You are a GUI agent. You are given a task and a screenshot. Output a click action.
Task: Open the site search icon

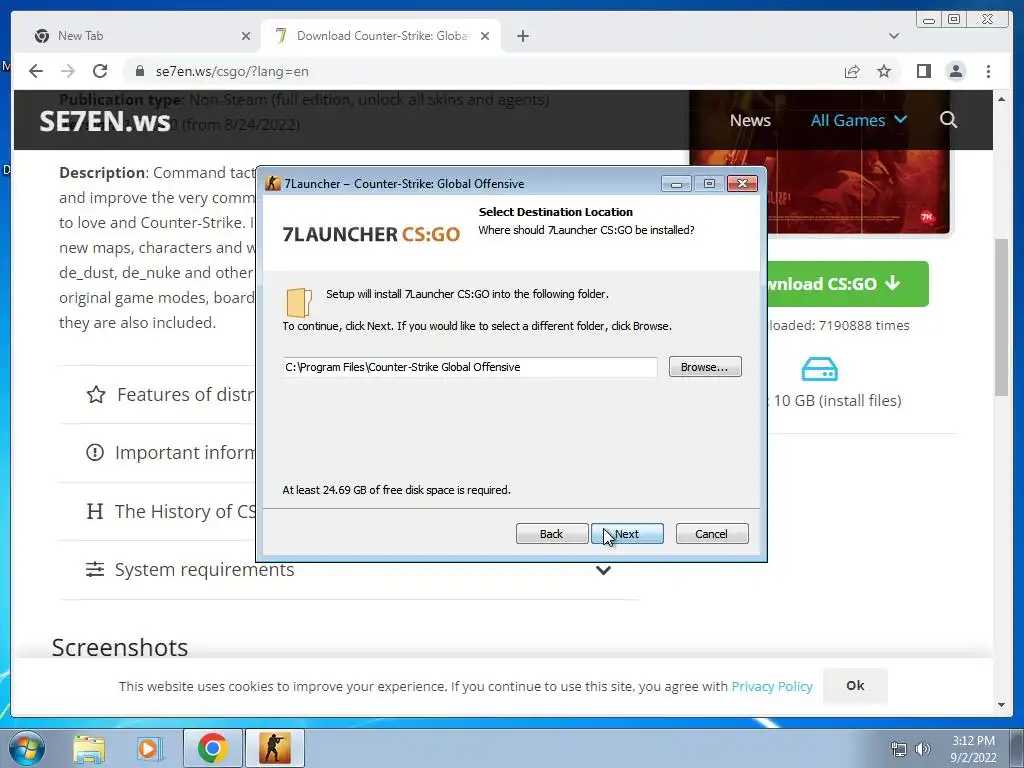[948, 120]
